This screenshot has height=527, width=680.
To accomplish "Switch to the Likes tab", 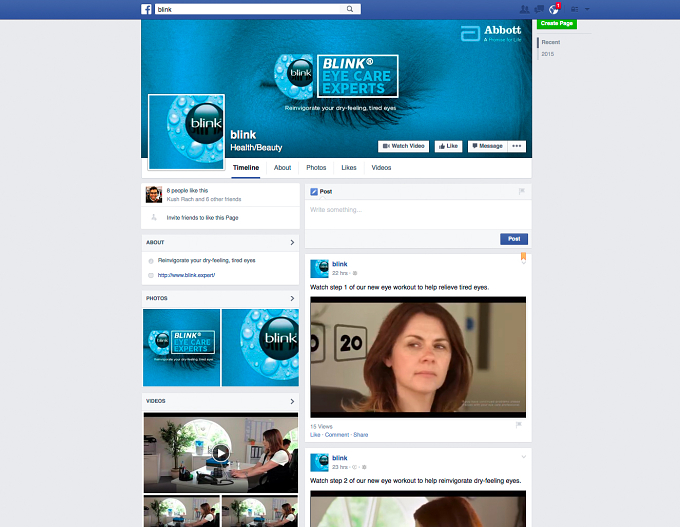I will 349,168.
